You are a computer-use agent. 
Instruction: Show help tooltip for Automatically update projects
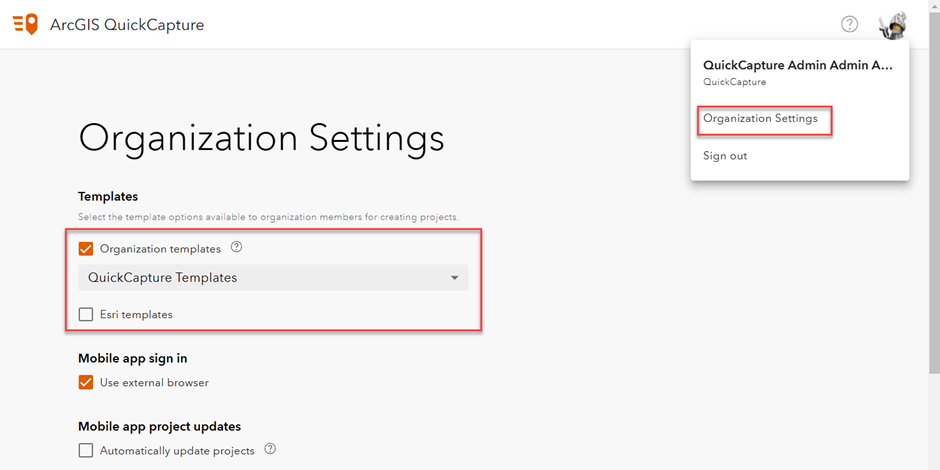(x=270, y=448)
